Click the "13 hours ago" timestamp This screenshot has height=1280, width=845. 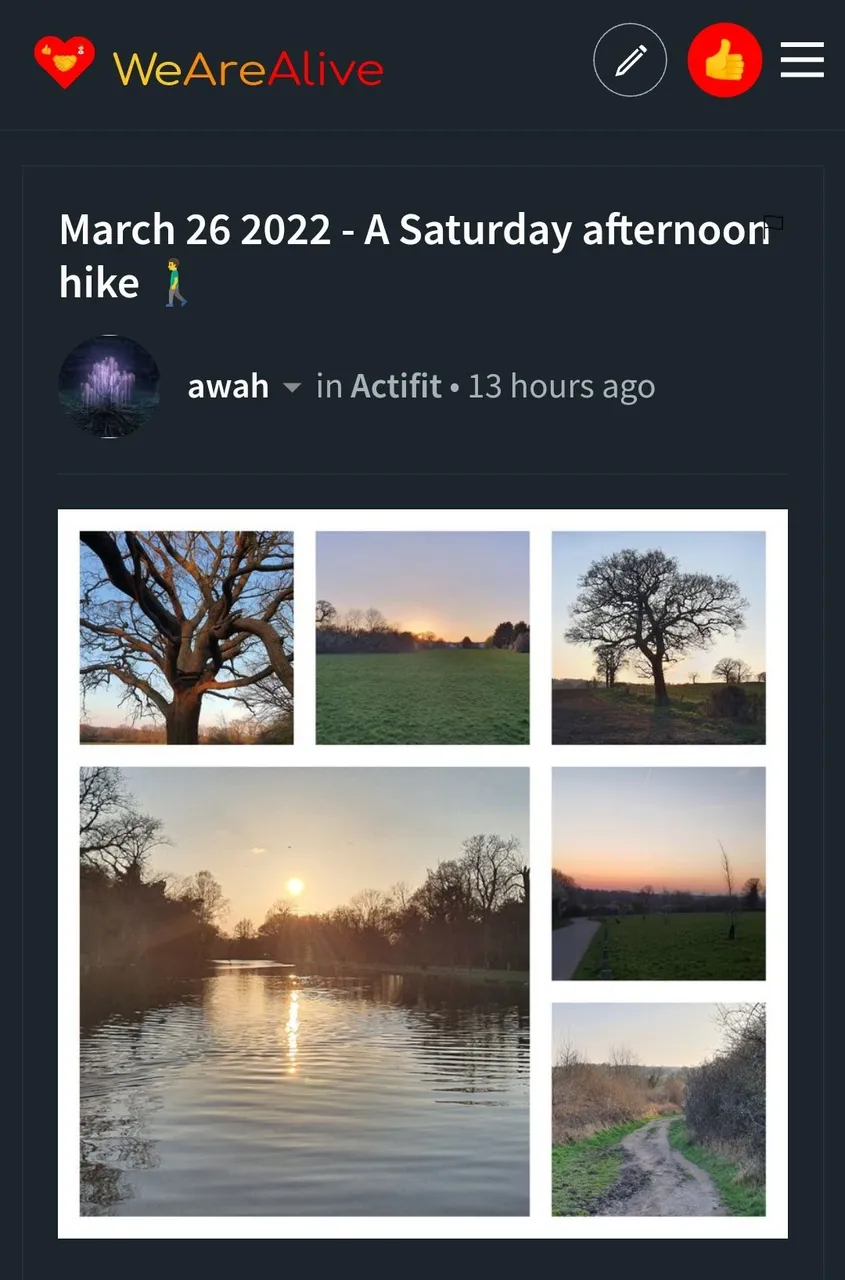pos(561,386)
